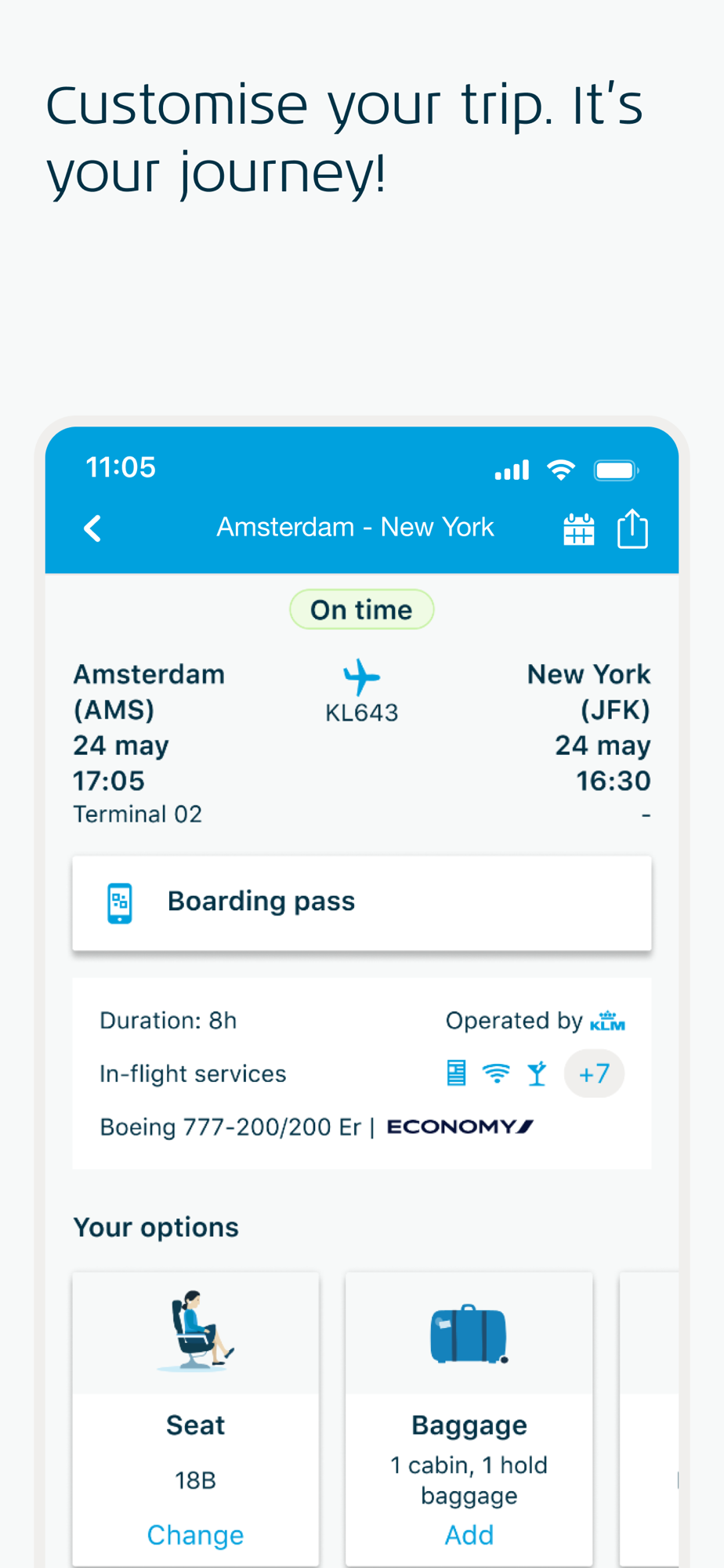Expand the +7 more services badge

click(x=594, y=1073)
